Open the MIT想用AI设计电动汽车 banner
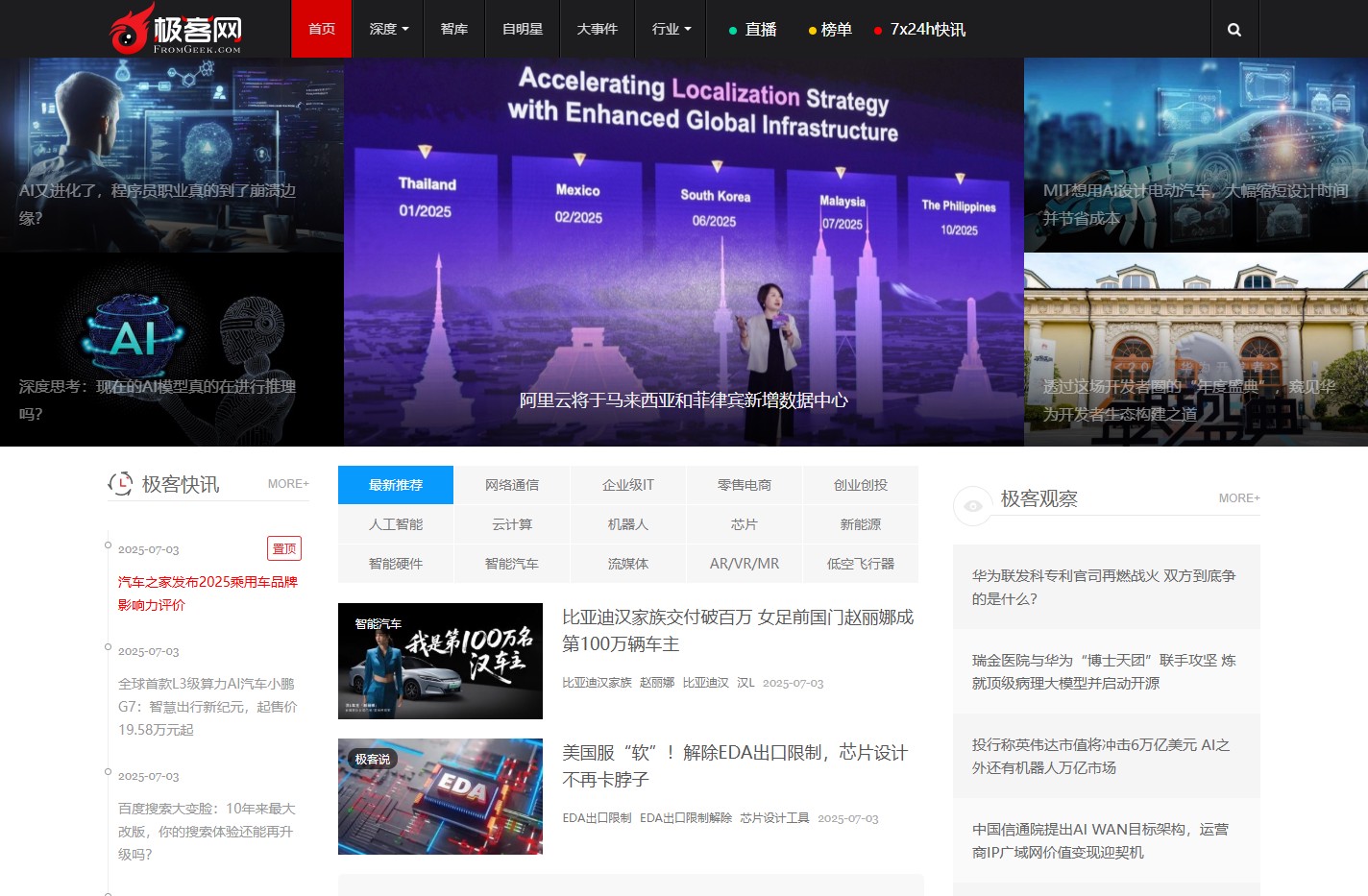 point(1196,155)
